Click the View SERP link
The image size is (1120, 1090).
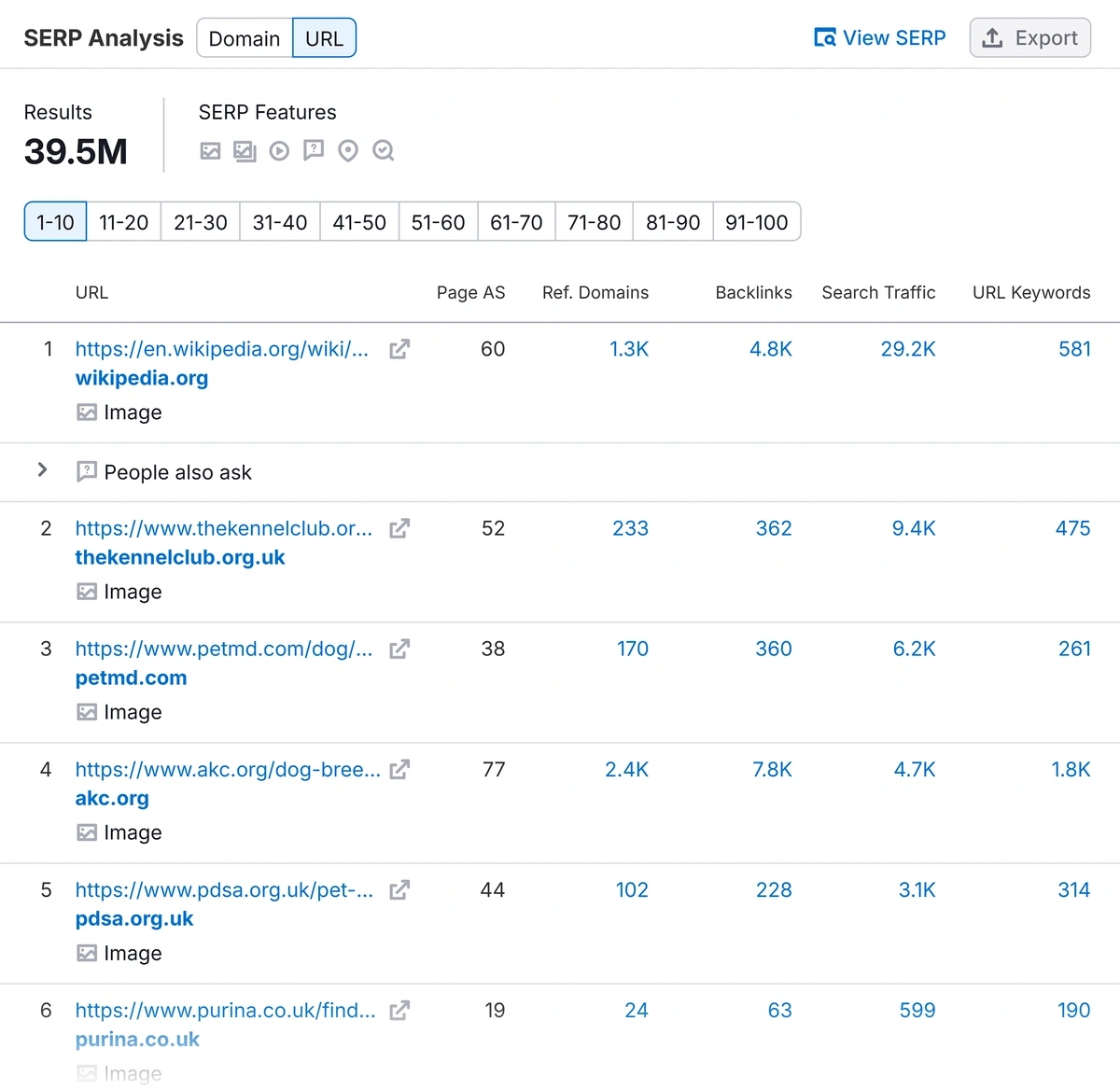(x=879, y=38)
